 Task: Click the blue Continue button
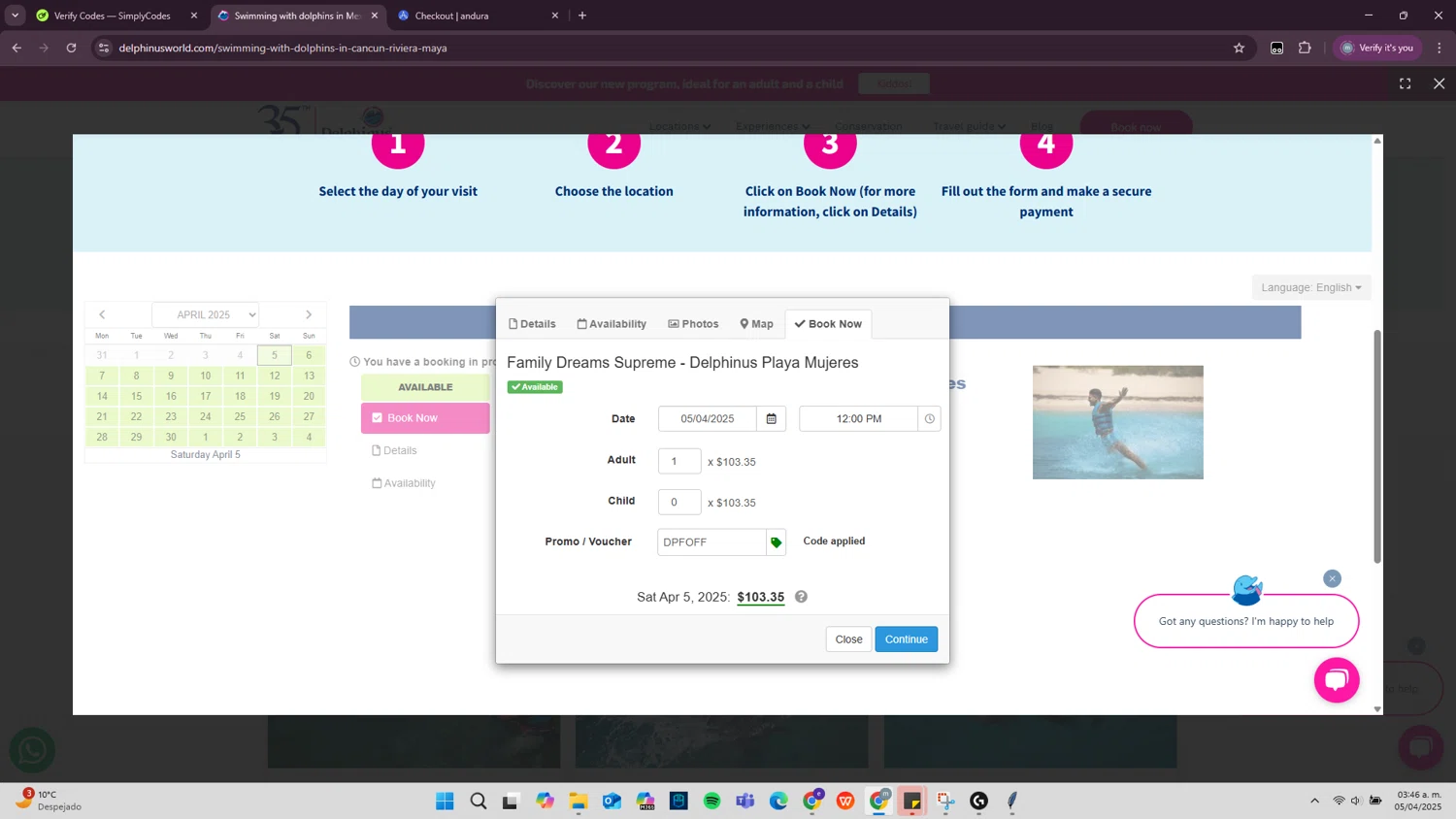(907, 639)
